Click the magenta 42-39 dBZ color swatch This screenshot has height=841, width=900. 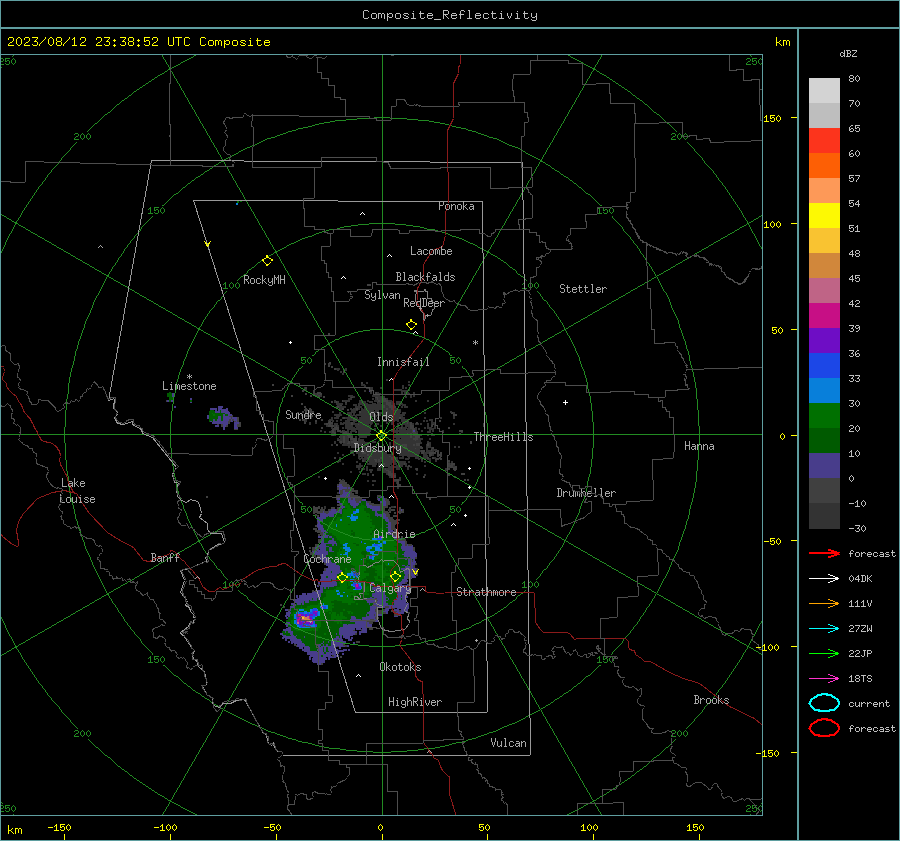[824, 316]
